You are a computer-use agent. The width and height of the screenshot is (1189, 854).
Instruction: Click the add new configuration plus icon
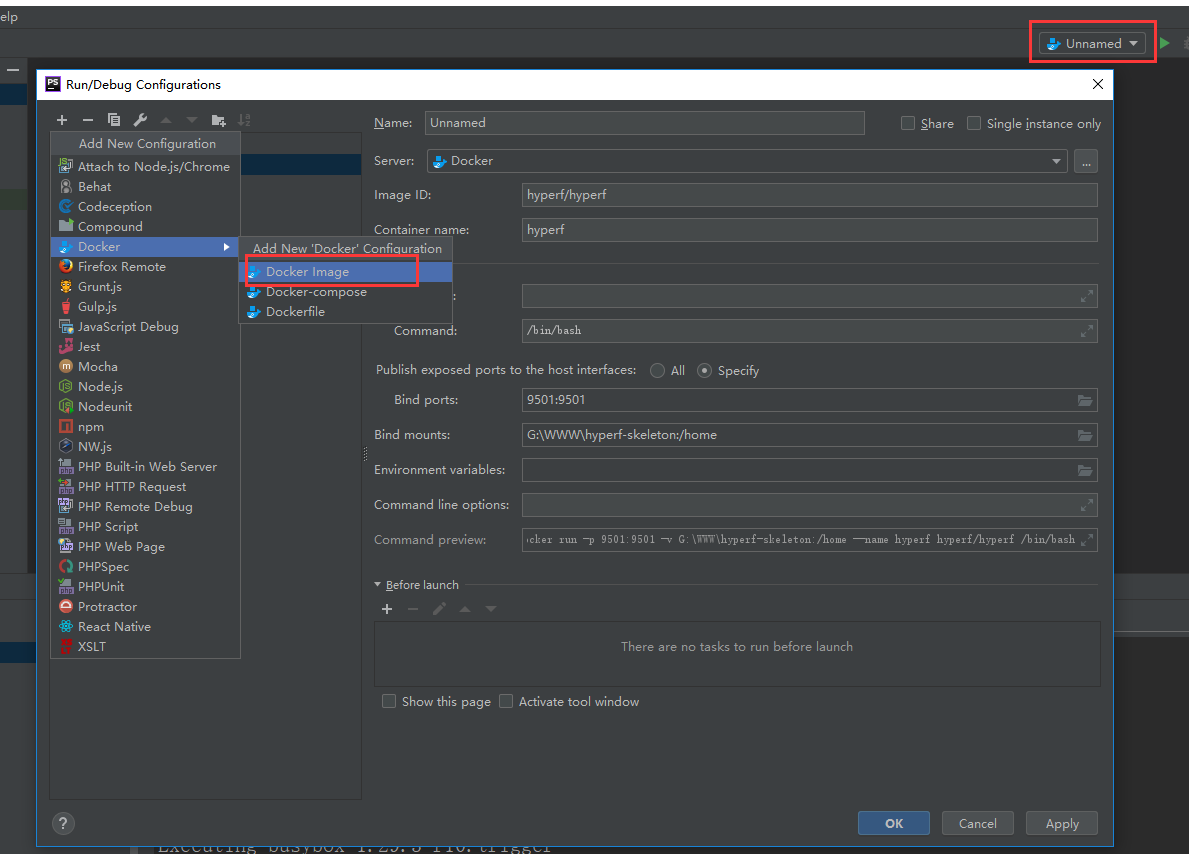(x=62, y=120)
